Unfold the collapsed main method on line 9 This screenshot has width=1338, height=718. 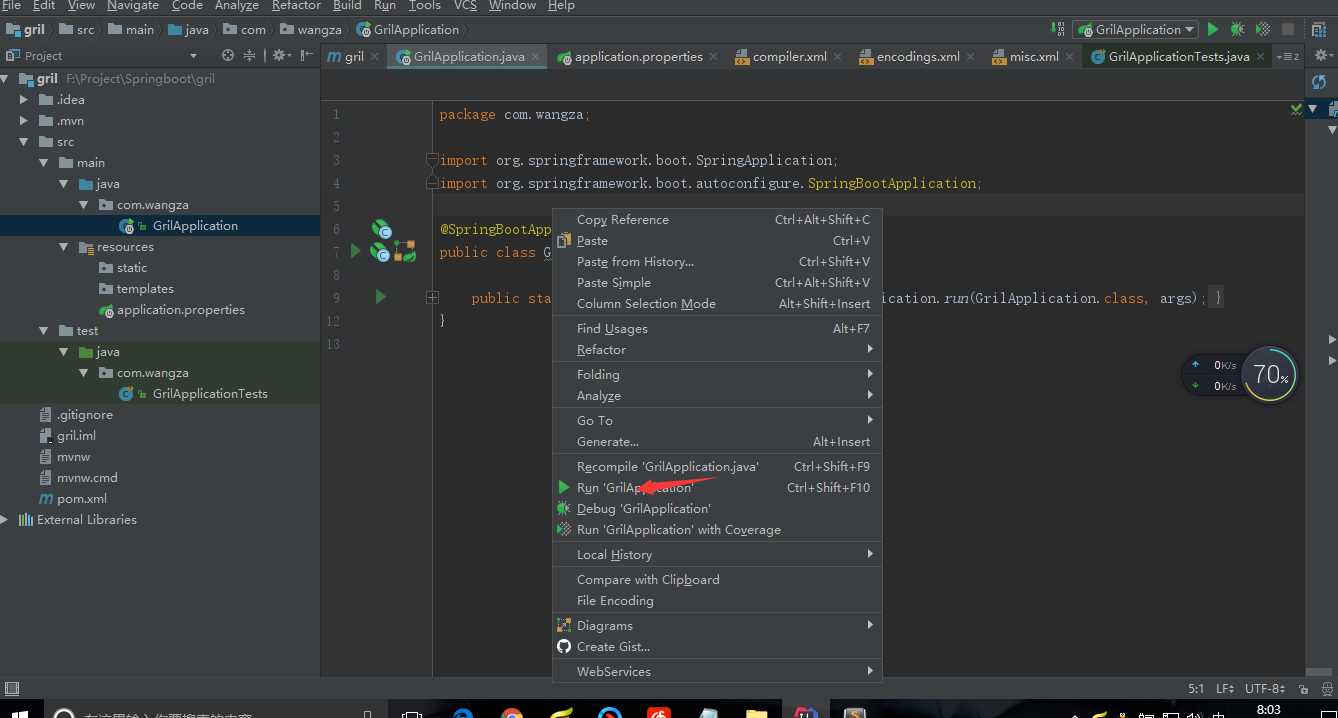coord(432,297)
